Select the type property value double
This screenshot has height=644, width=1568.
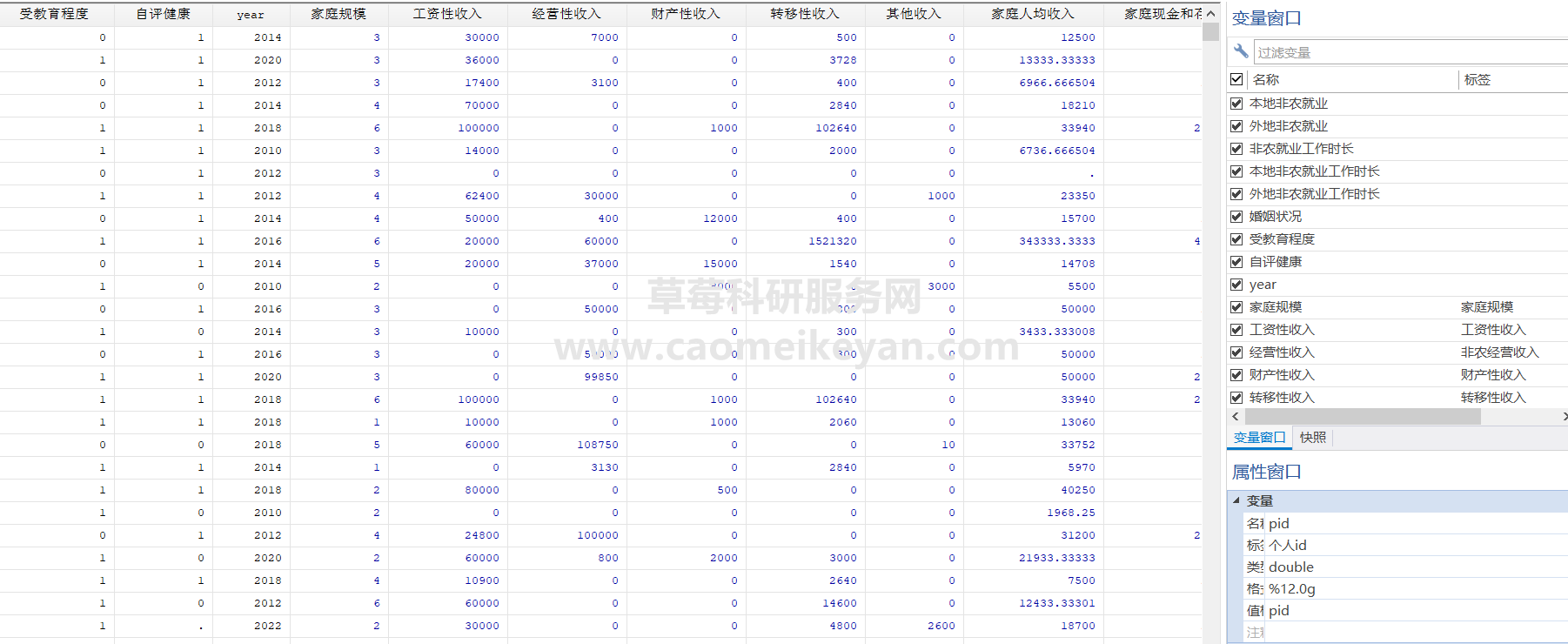[1291, 567]
